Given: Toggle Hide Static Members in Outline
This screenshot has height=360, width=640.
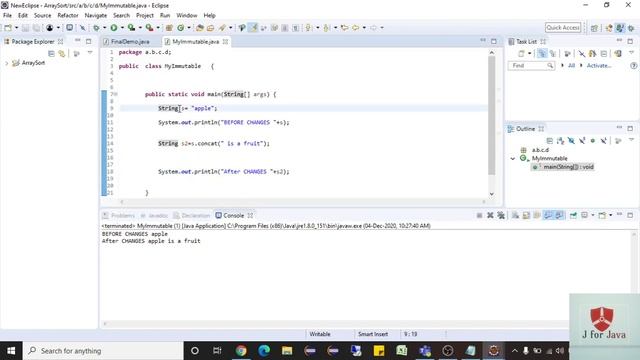Looking at the screenshot, I should (582, 141).
